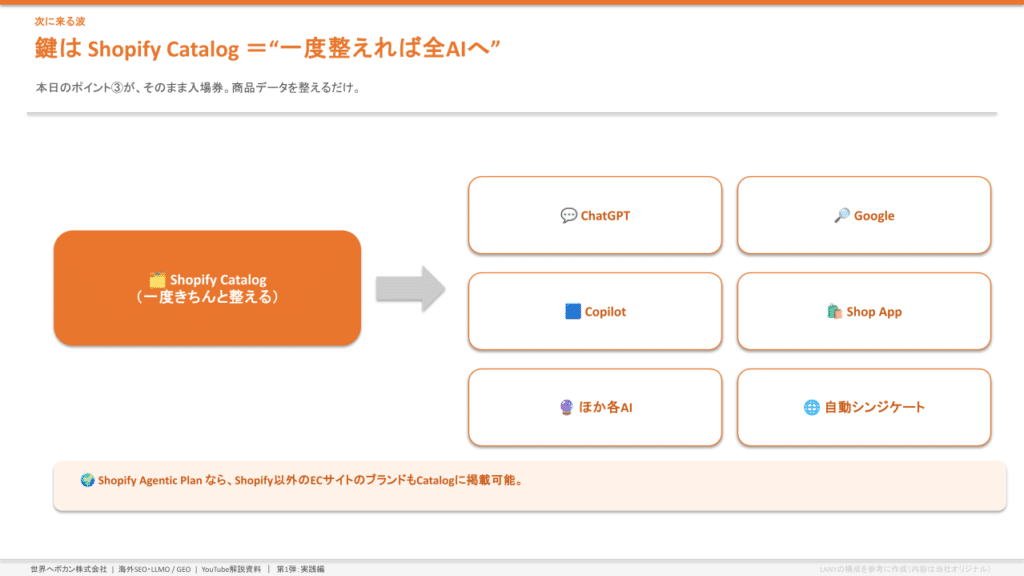Select the ChatGPT card

click(595, 215)
